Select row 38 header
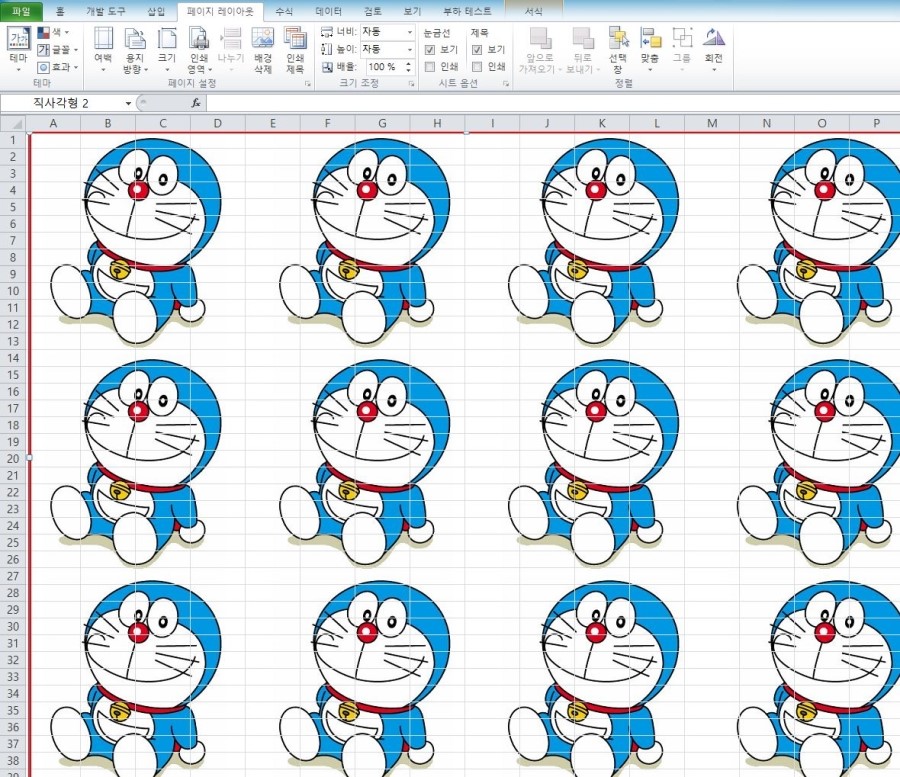The height and width of the screenshot is (777, 900). click(x=13, y=761)
